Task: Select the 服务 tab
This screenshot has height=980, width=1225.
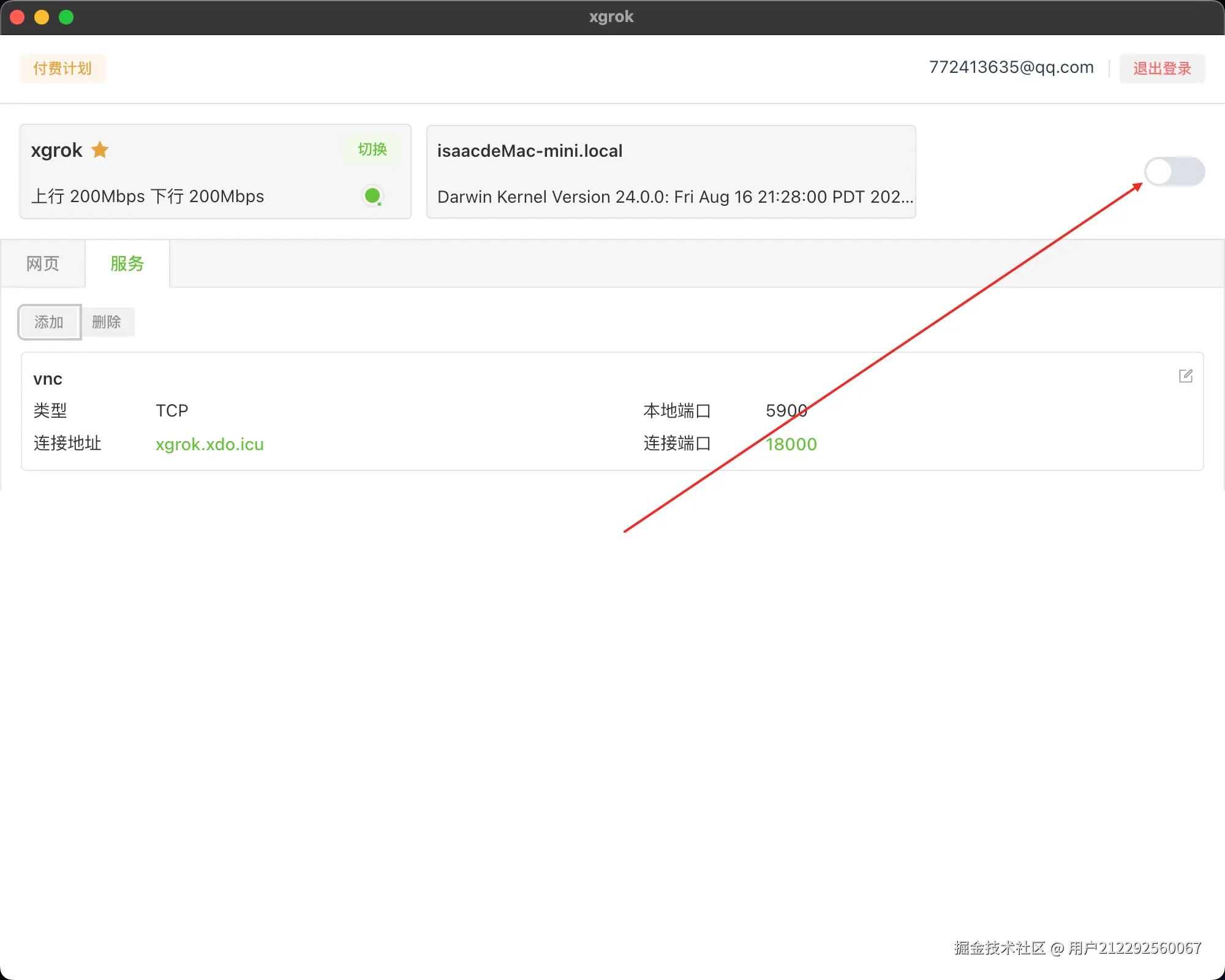Action: click(127, 264)
